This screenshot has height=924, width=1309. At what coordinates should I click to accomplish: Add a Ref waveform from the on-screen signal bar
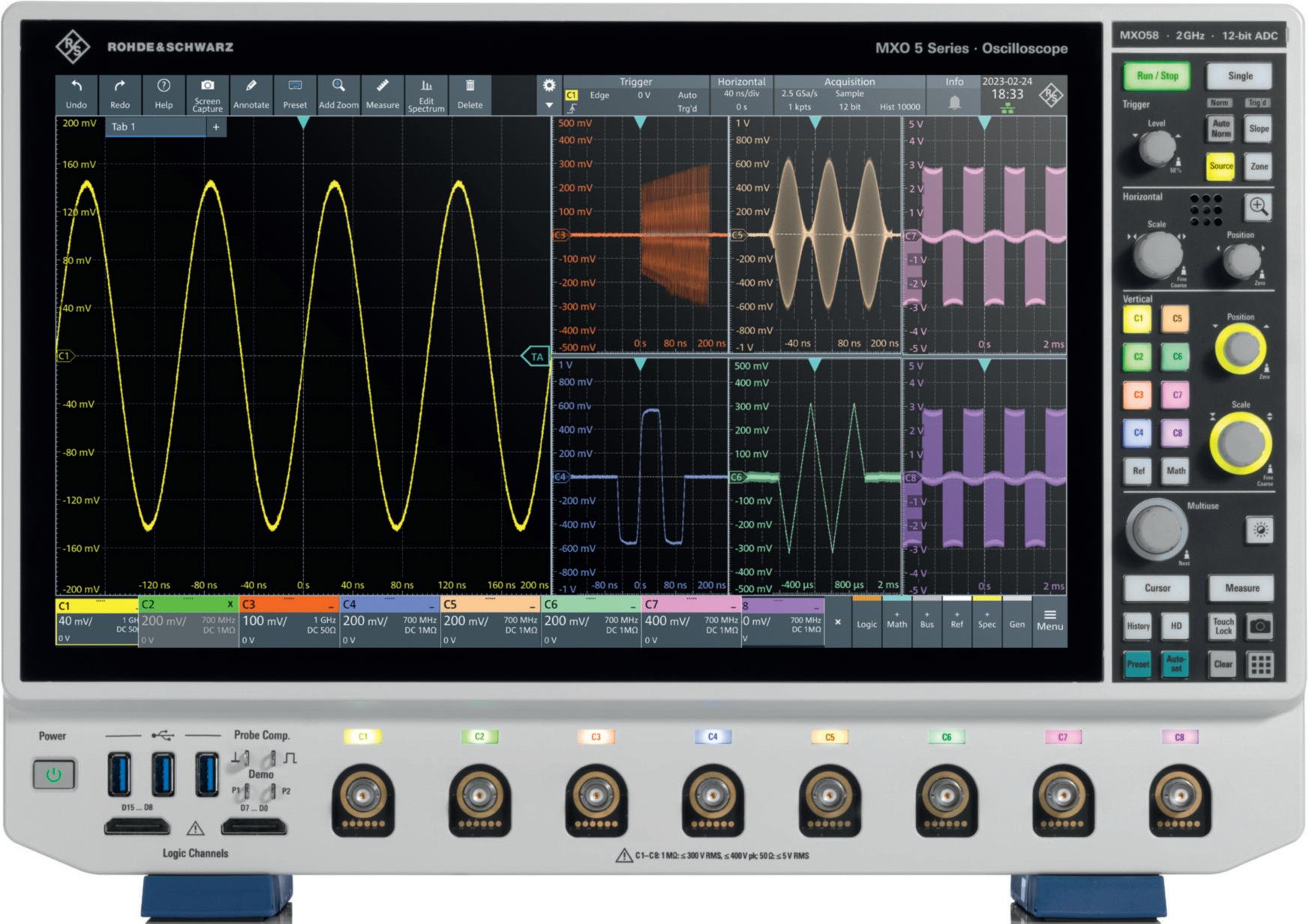coord(956,620)
